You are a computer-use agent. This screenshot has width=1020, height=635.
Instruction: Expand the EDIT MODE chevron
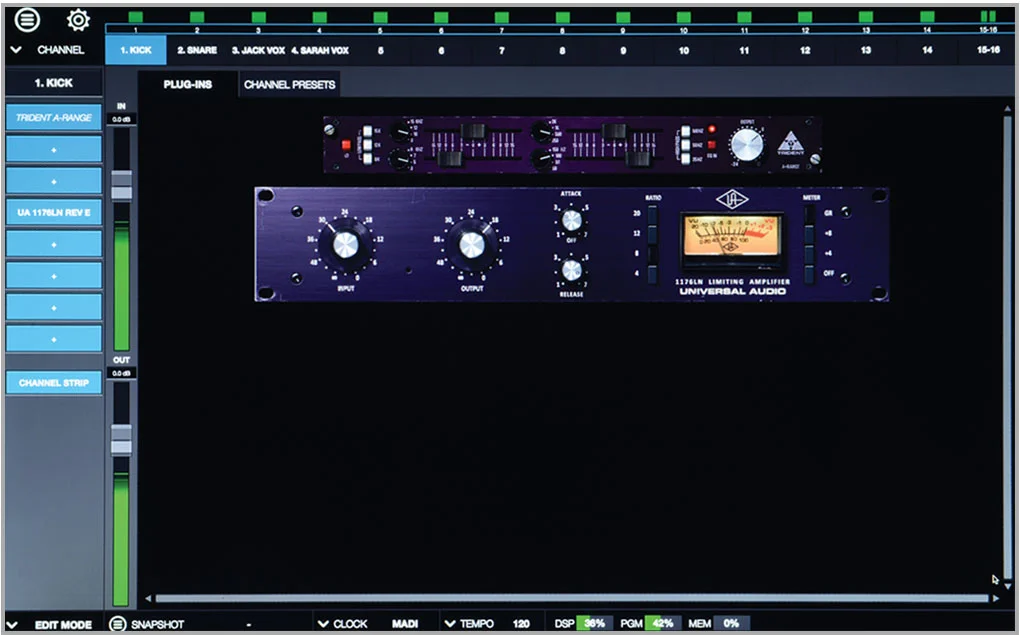tap(12, 625)
